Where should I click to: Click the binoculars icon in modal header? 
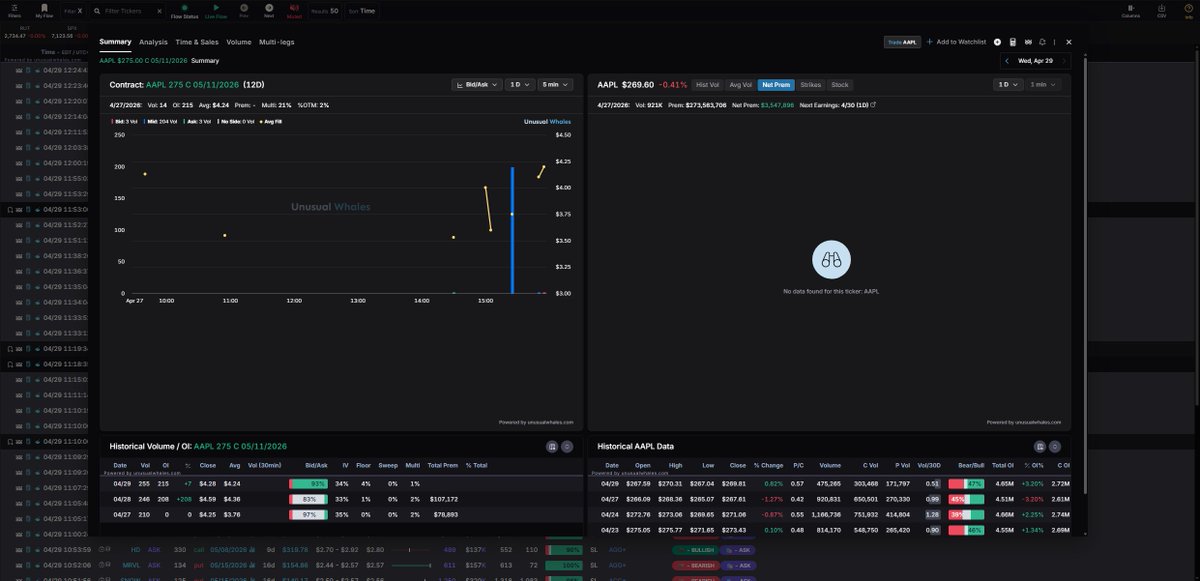(1028, 42)
